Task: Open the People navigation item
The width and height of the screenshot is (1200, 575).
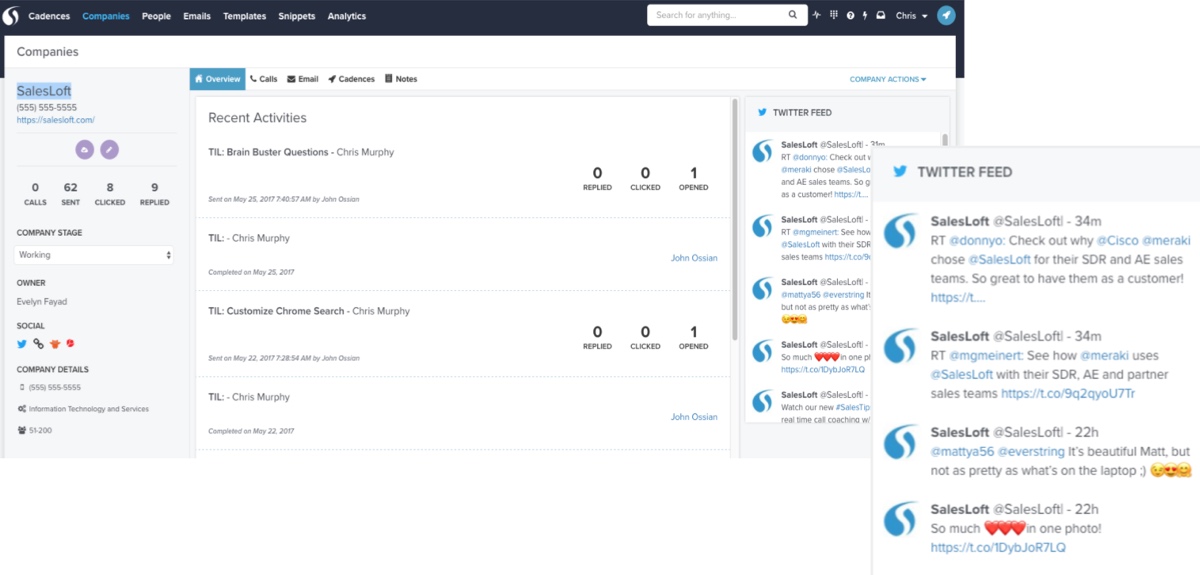Action: (156, 16)
